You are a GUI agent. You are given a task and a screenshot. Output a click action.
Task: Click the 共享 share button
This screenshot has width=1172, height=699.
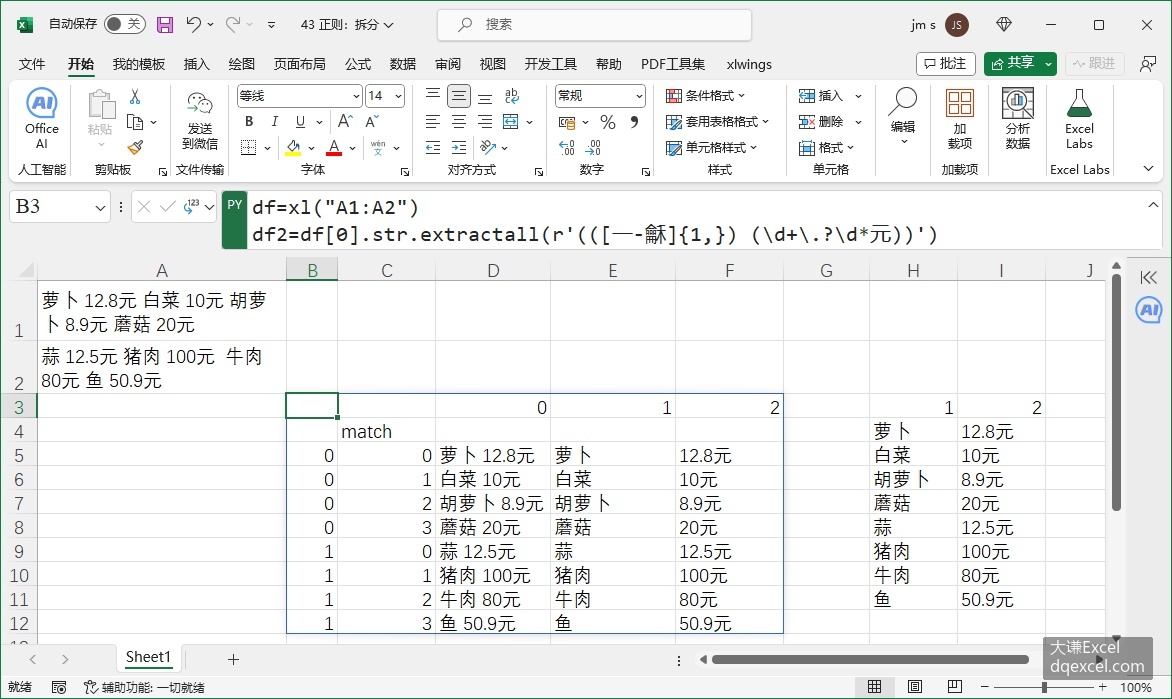click(x=1012, y=64)
